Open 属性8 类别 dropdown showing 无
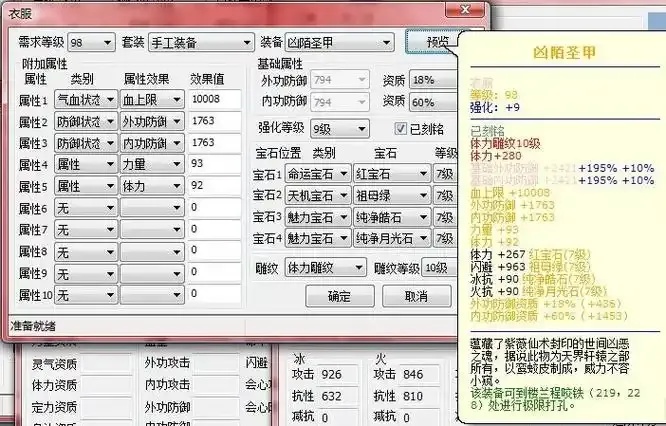 coord(86,252)
